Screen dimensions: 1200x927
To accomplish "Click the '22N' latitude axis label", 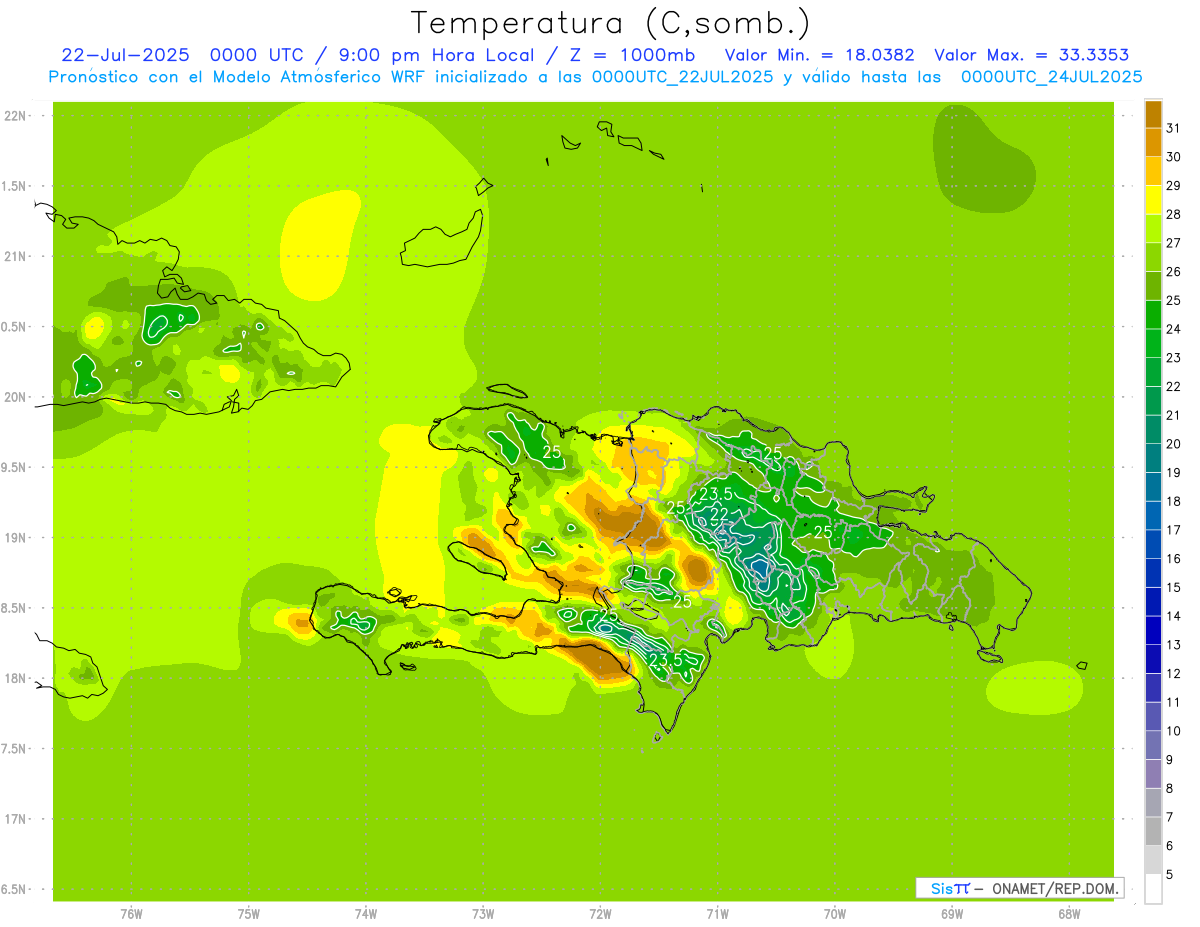I will 15,115.
